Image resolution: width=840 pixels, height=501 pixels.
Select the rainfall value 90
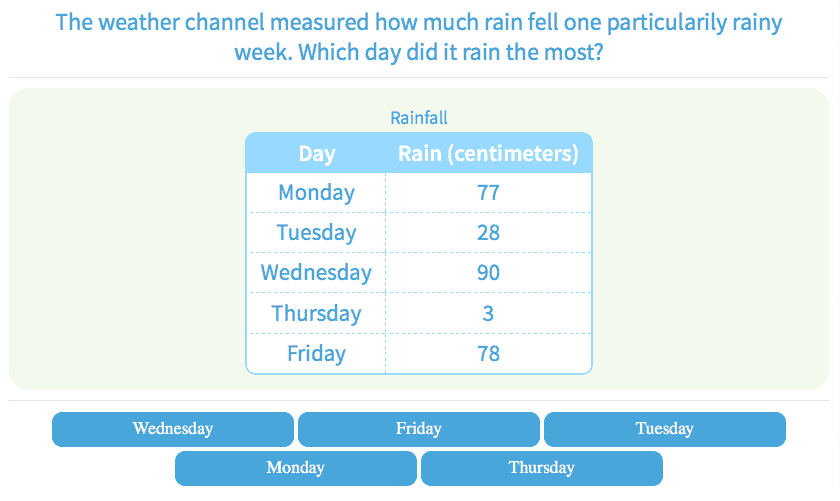488,273
